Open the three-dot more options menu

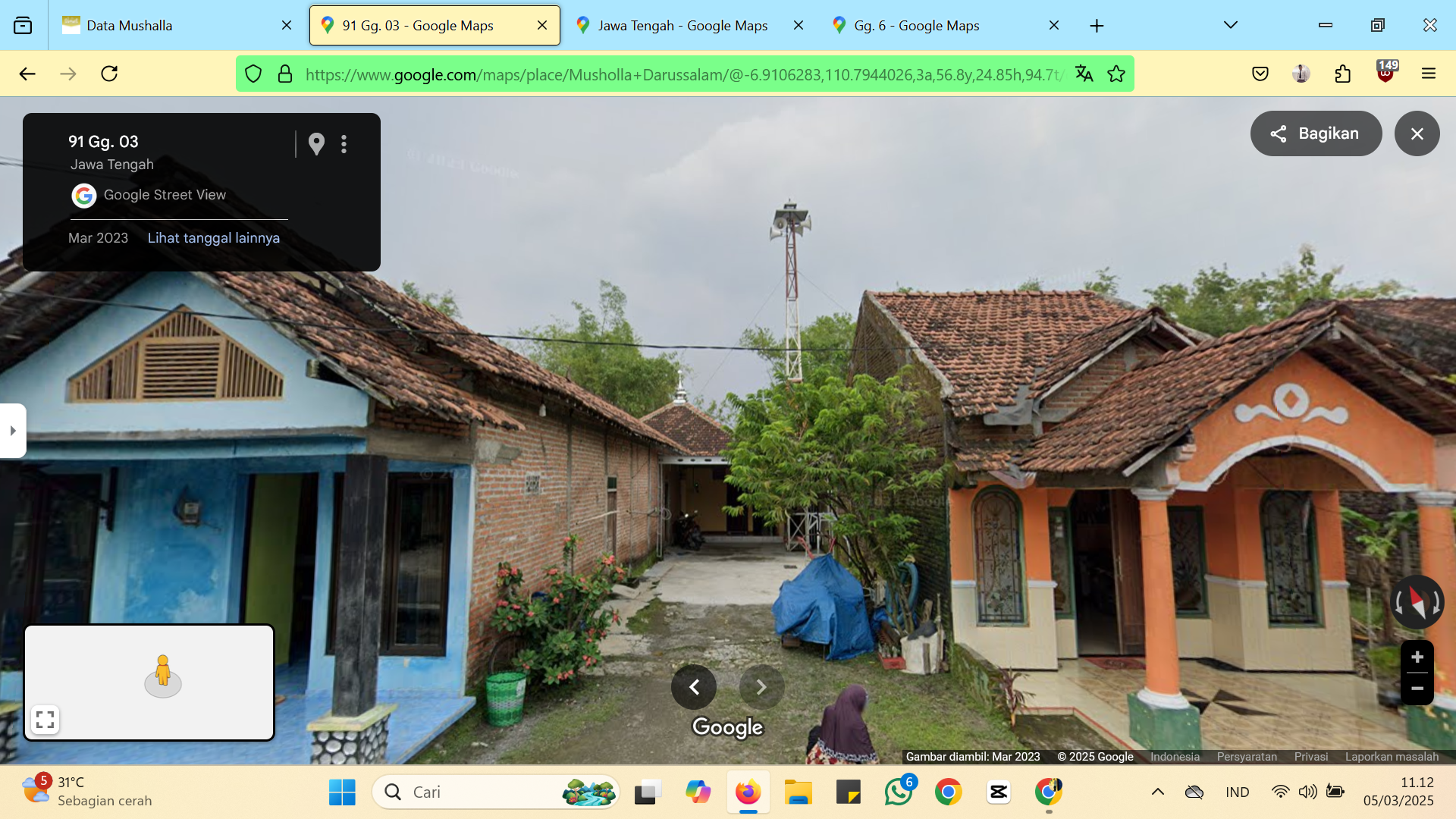coord(344,144)
